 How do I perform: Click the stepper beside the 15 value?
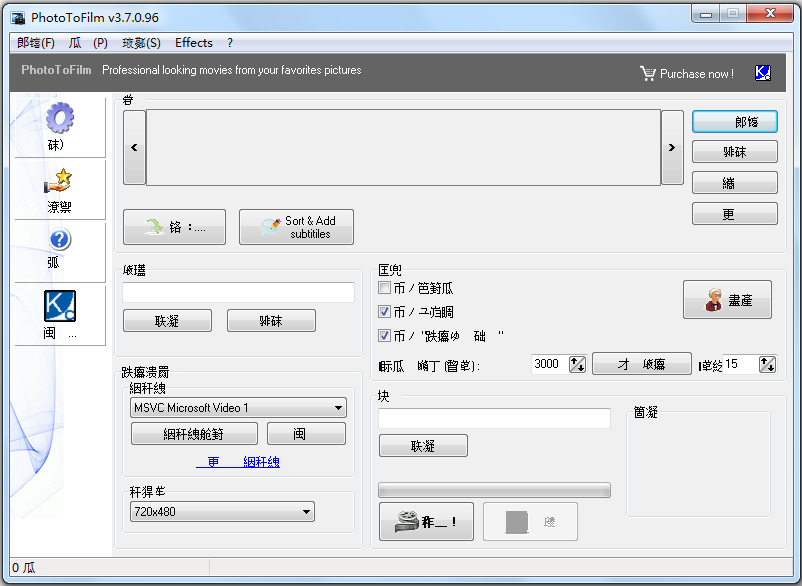coord(767,364)
